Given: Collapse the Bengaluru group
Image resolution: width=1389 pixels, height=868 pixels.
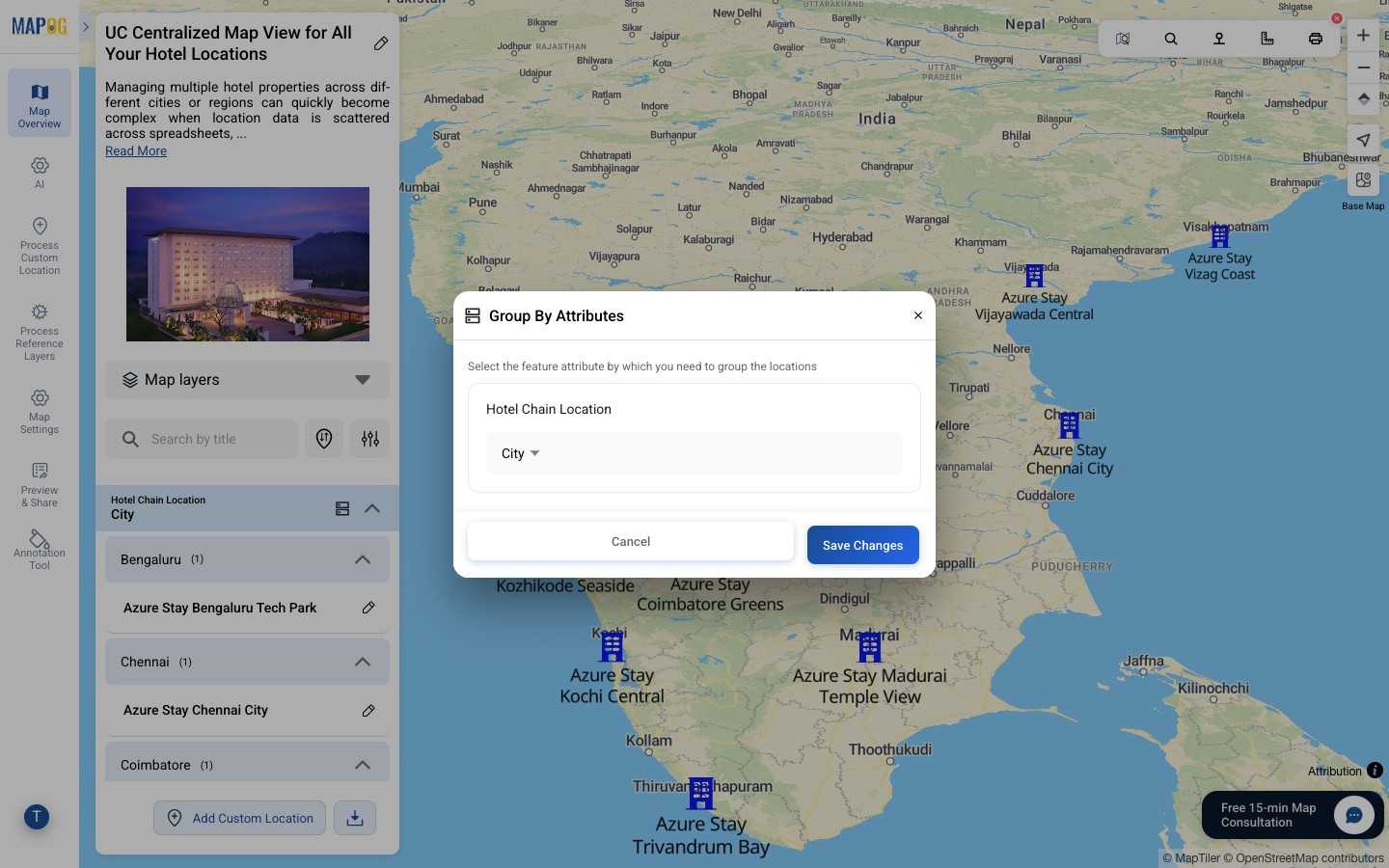Looking at the screenshot, I should pos(363,559).
